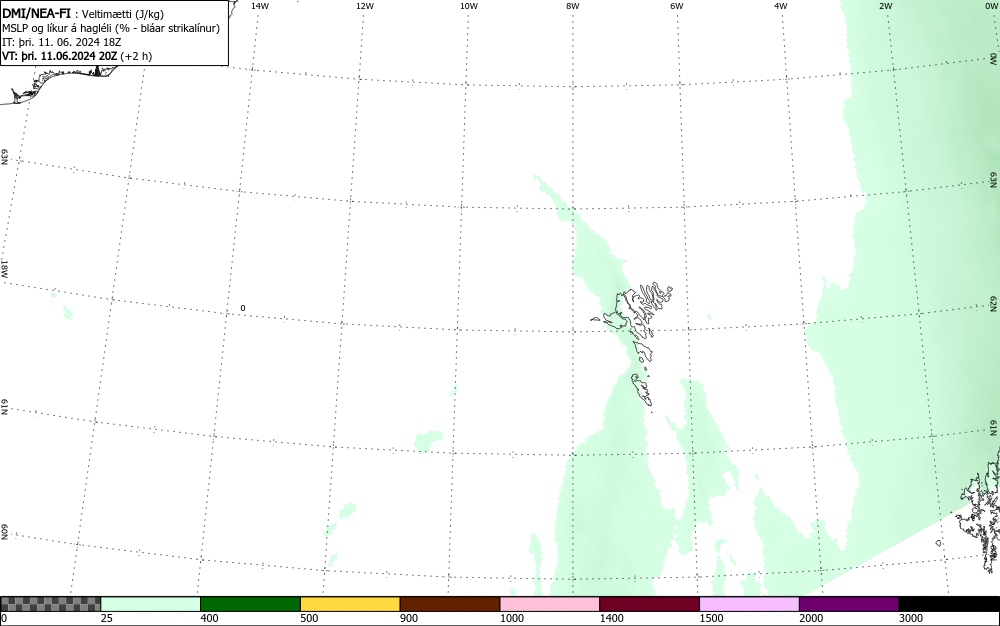Select the lavender legend swatch for 1500
The height and width of the screenshot is (626, 1000).
coord(749,604)
